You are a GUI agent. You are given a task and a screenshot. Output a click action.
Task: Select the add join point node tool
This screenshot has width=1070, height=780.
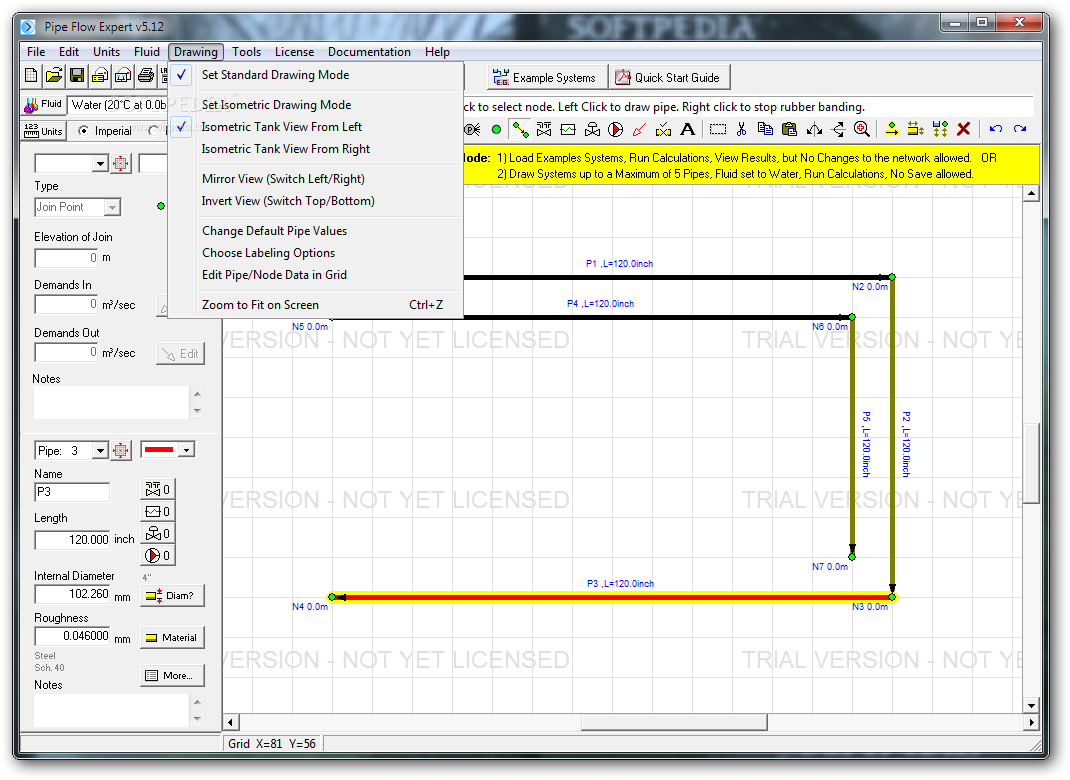(x=496, y=129)
